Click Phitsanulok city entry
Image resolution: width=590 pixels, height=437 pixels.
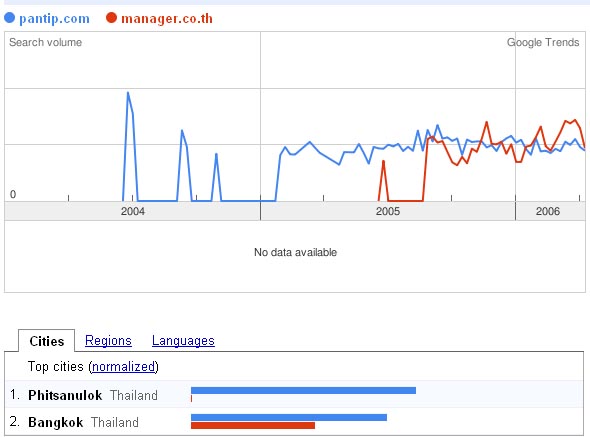[65, 395]
